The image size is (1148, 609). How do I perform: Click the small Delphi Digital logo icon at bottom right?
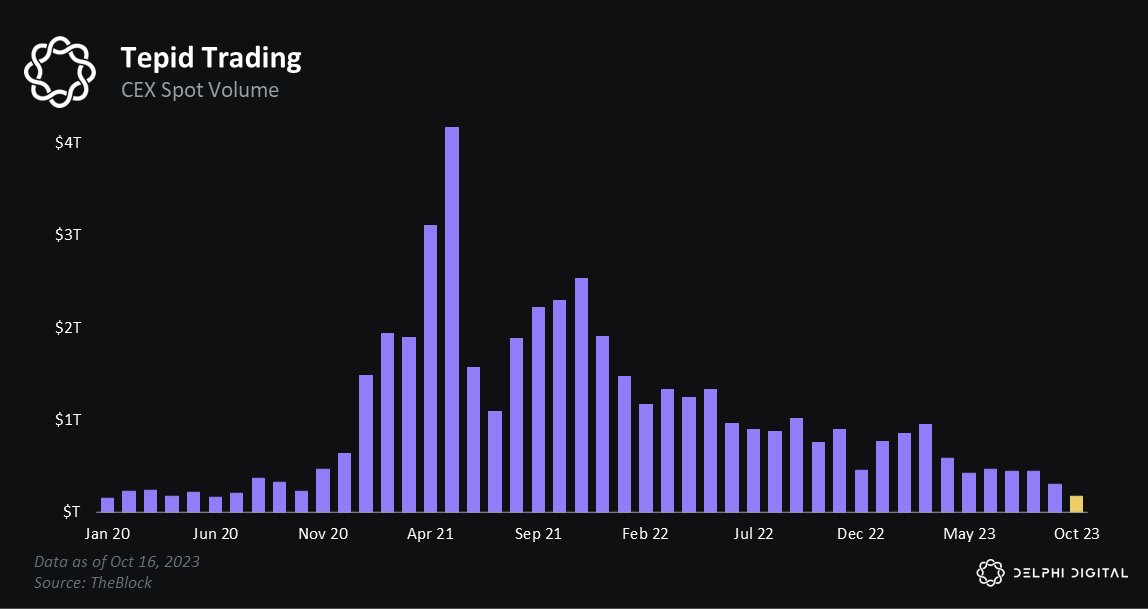tap(989, 572)
